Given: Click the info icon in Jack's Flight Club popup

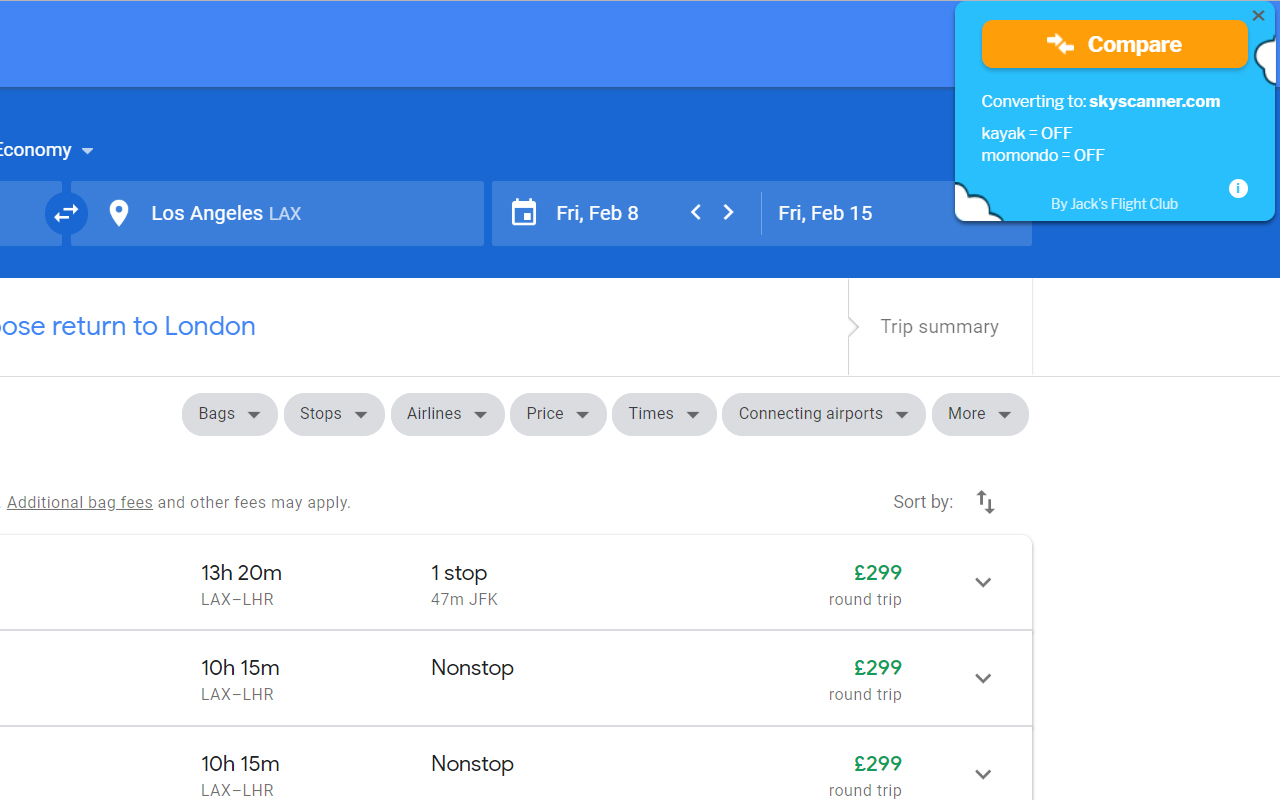Looking at the screenshot, I should point(1238,188).
